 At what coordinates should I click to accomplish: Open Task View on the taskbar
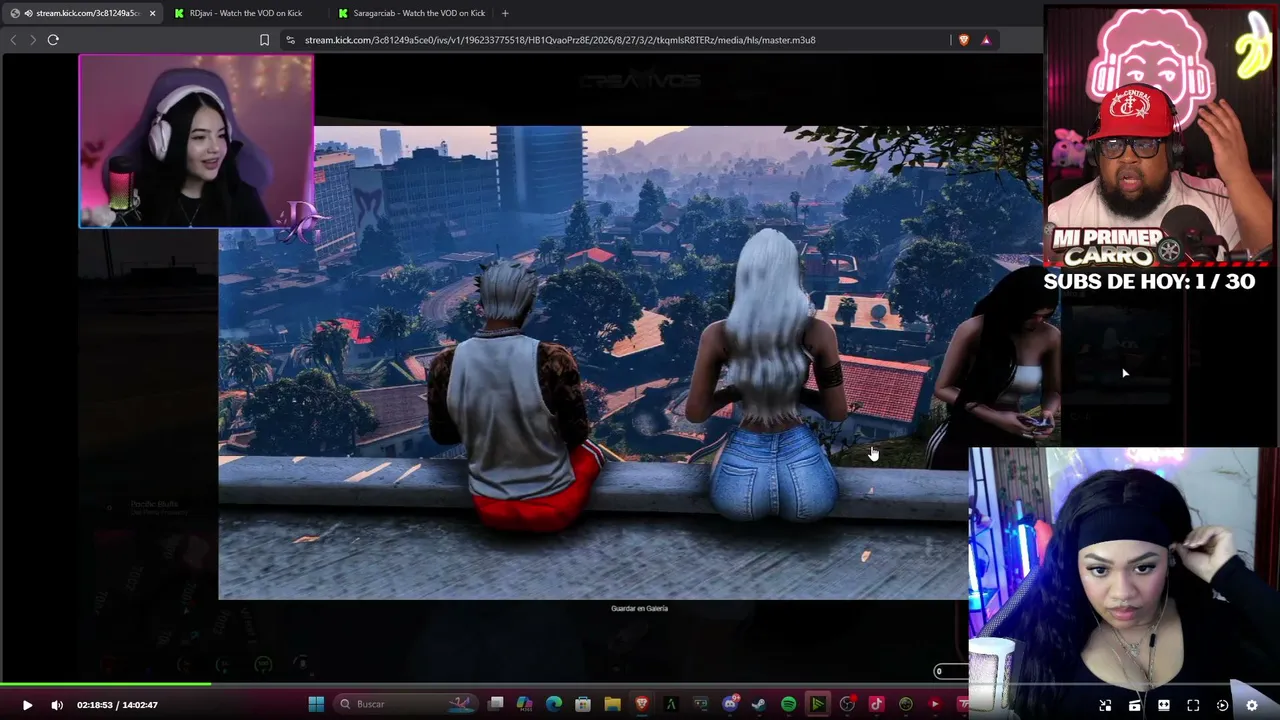(x=496, y=704)
